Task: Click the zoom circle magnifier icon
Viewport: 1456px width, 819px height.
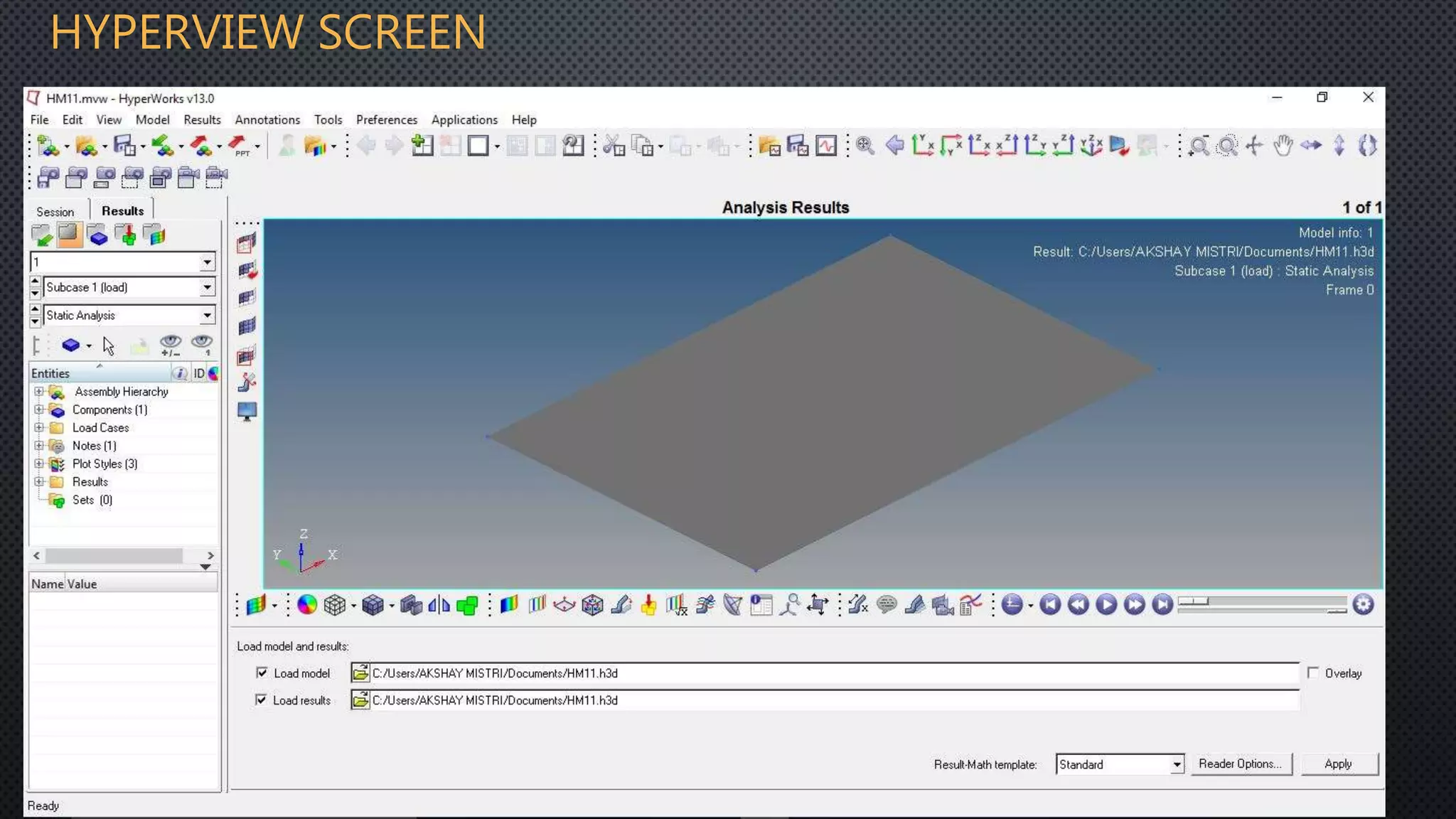Action: tap(1227, 146)
